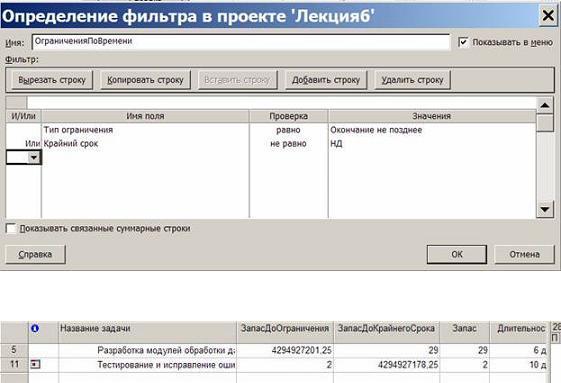The image size is (561, 383).
Task: Select row header 11 in task table
Action: 14,365
